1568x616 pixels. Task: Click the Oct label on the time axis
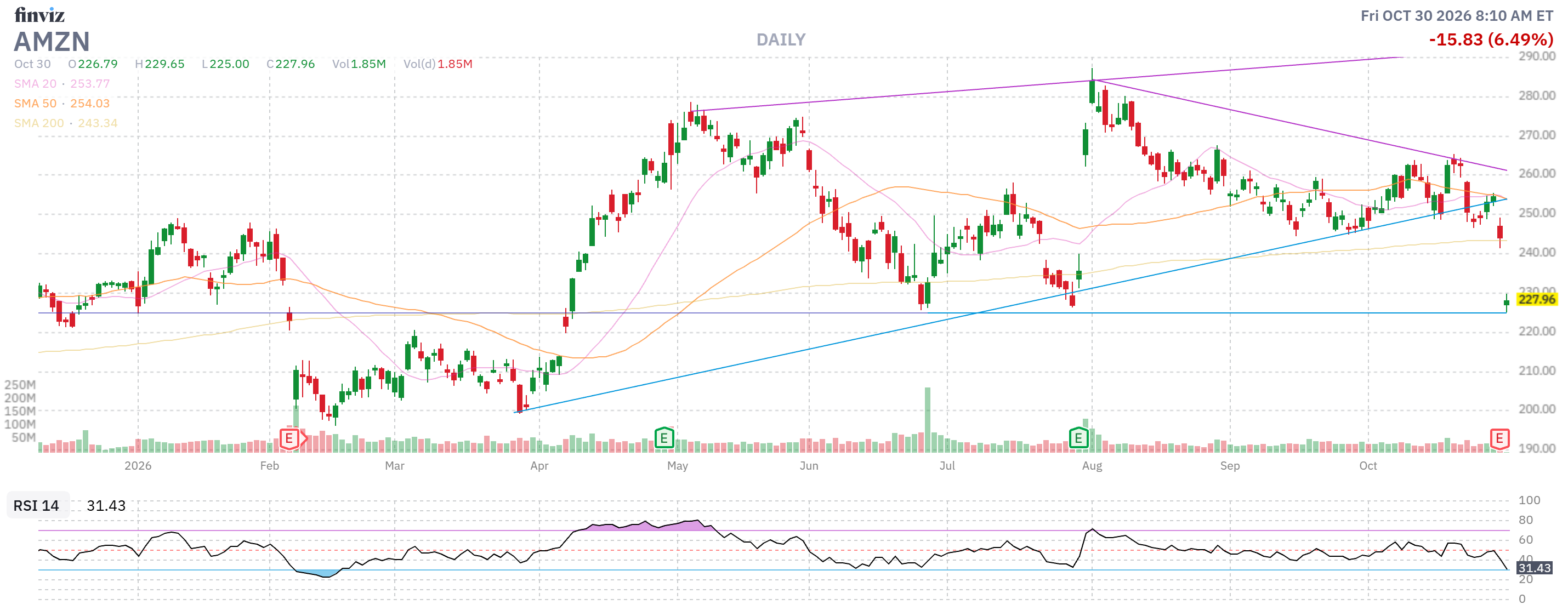[x=1368, y=466]
